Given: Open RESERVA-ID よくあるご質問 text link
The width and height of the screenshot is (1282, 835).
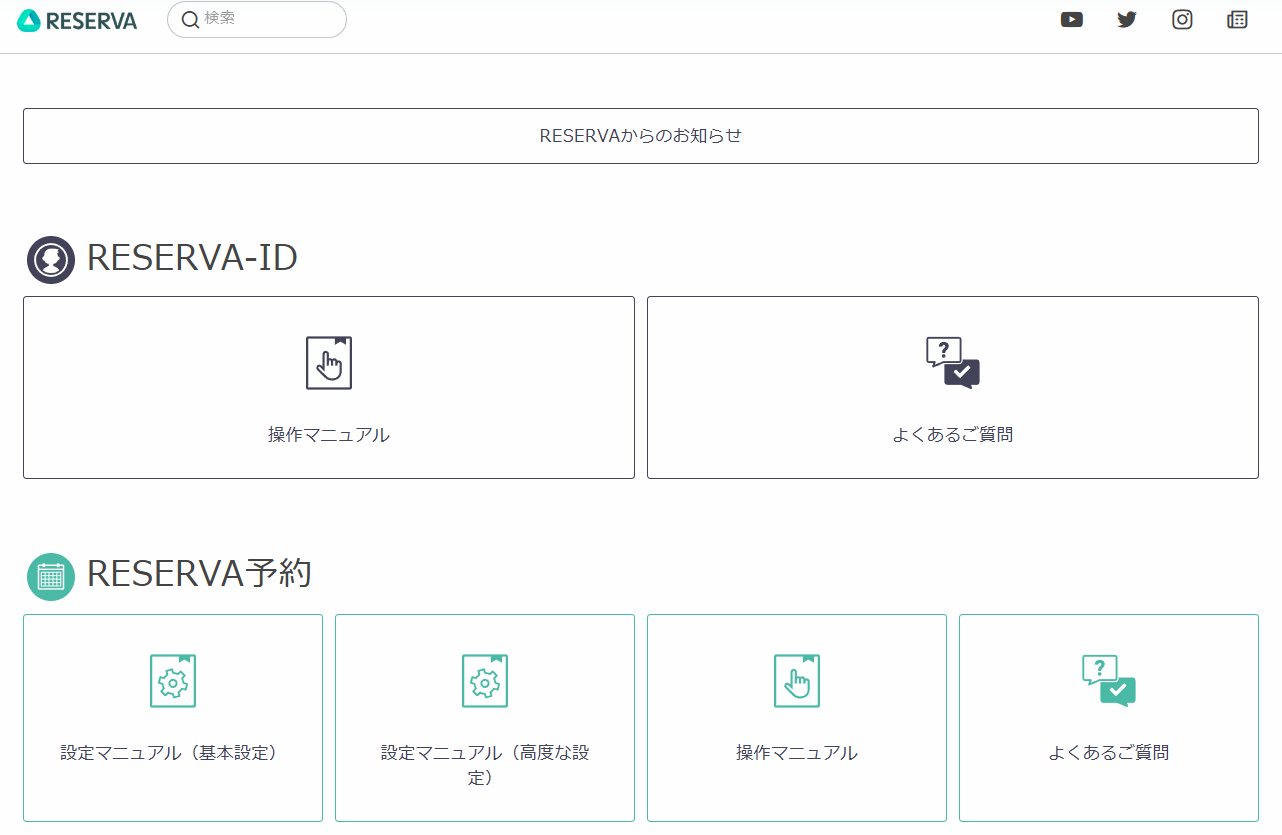Looking at the screenshot, I should [x=953, y=435].
